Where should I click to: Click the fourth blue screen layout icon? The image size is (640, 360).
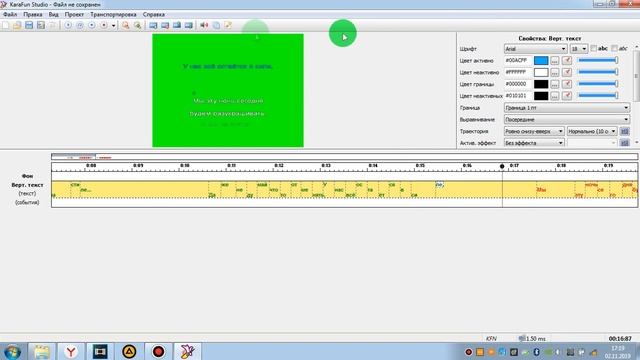[x=189, y=25]
